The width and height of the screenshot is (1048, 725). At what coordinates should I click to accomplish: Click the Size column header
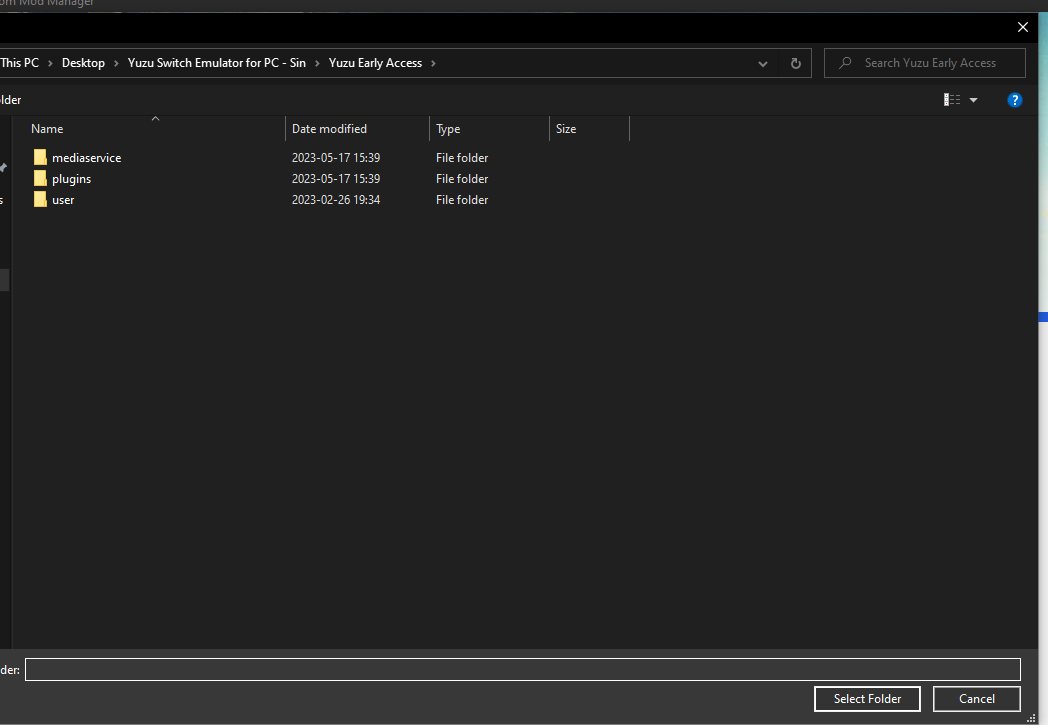point(566,128)
